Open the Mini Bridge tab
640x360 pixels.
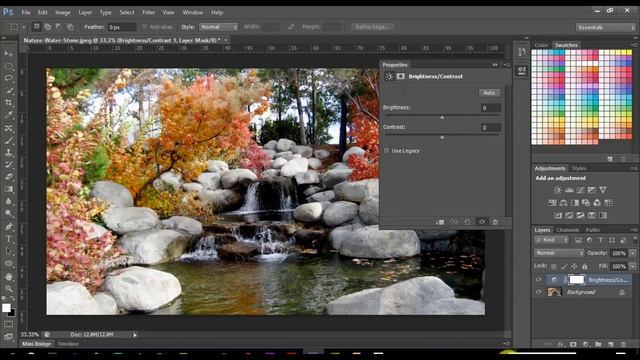pos(36,344)
